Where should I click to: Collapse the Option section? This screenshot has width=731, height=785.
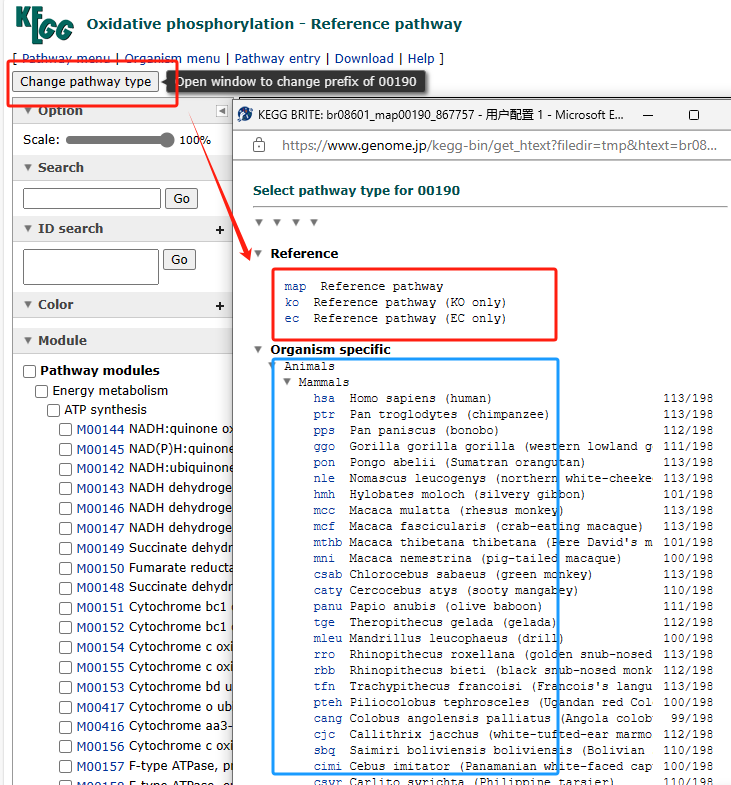28,111
